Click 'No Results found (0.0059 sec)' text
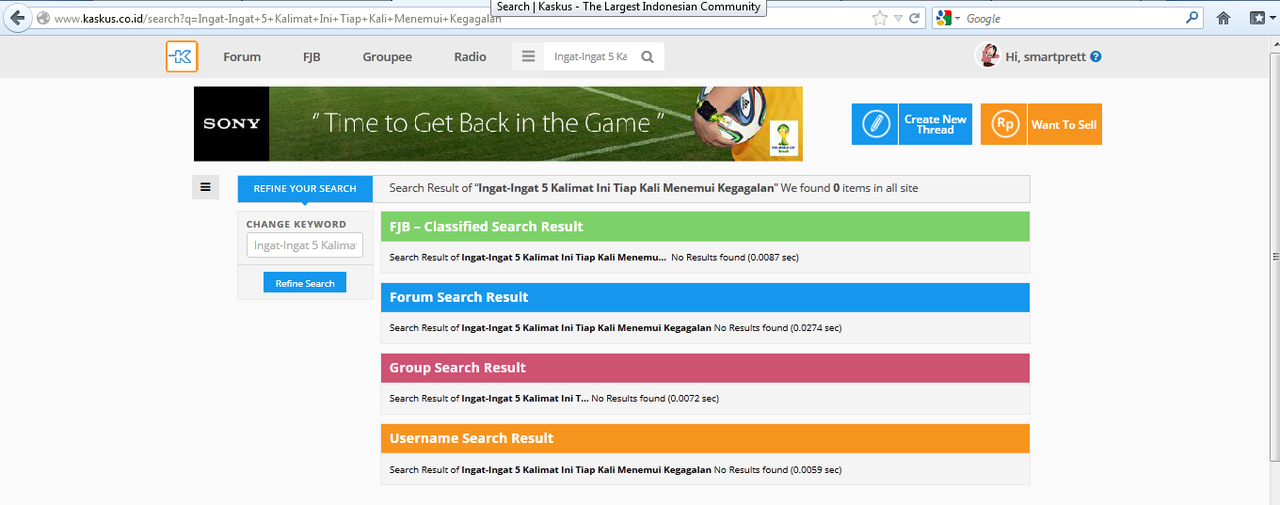The image size is (1280, 505). 778,469
